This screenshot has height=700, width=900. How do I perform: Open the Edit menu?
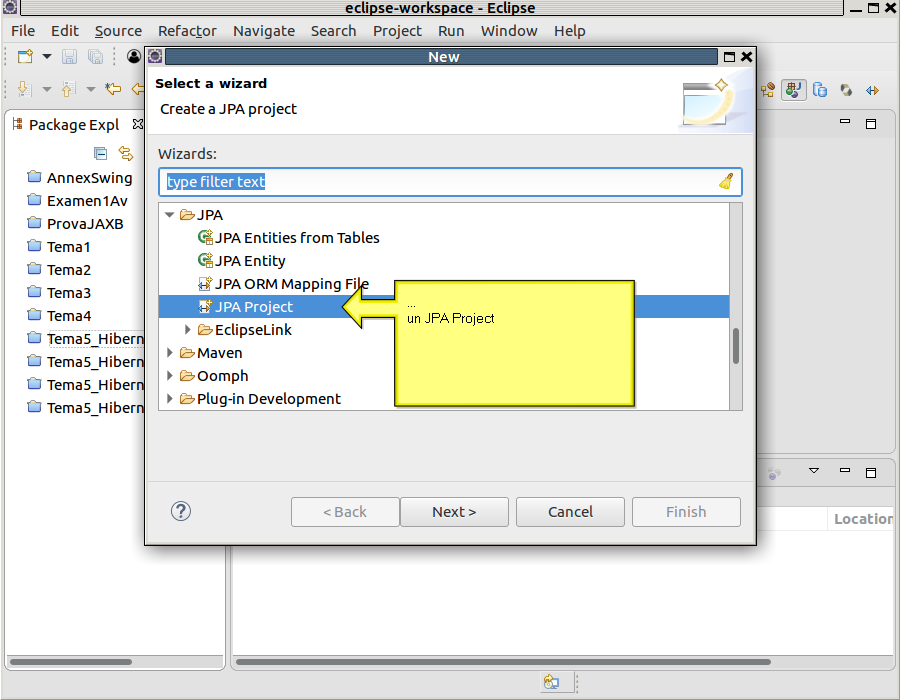pyautogui.click(x=65, y=31)
